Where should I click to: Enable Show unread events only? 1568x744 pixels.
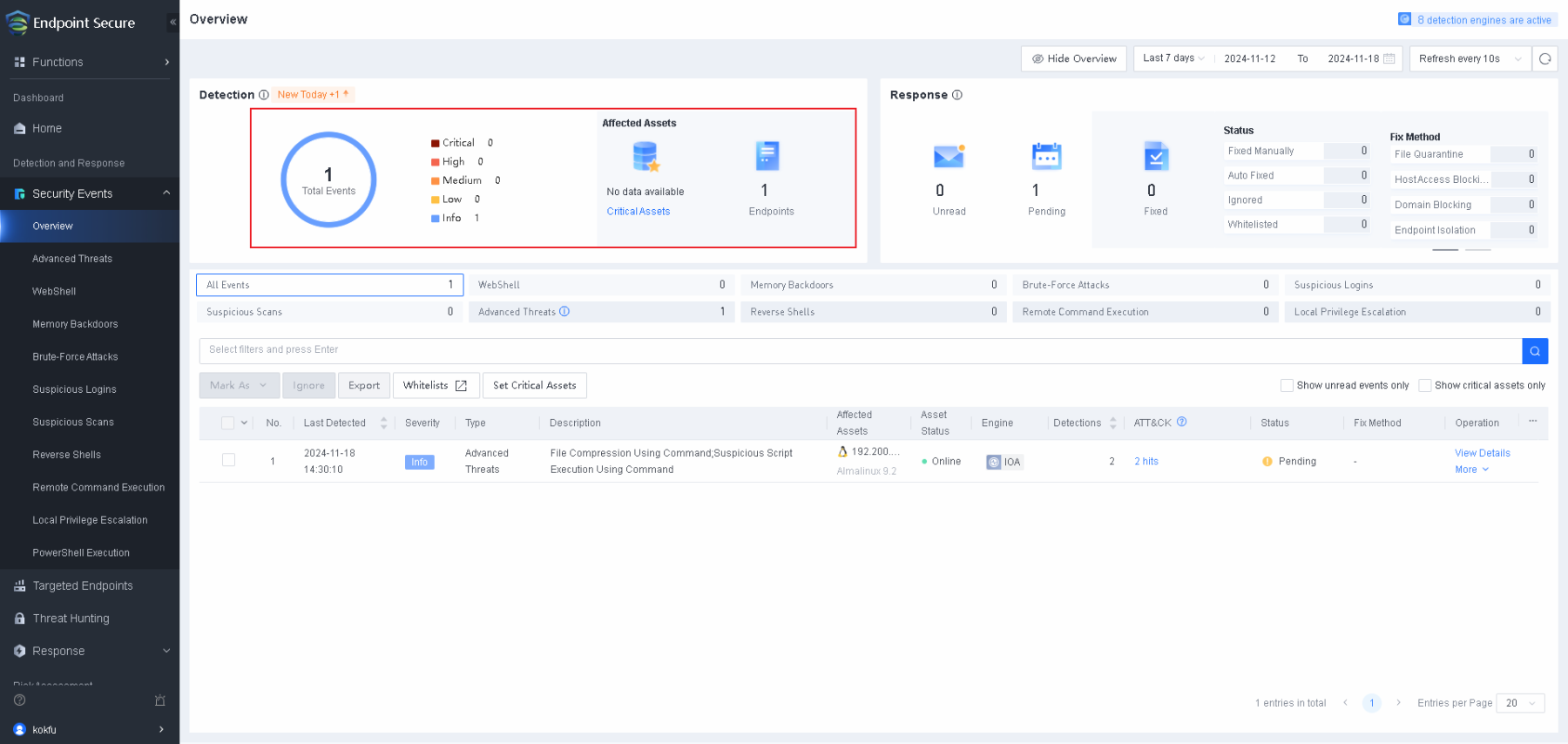pyautogui.click(x=1286, y=385)
